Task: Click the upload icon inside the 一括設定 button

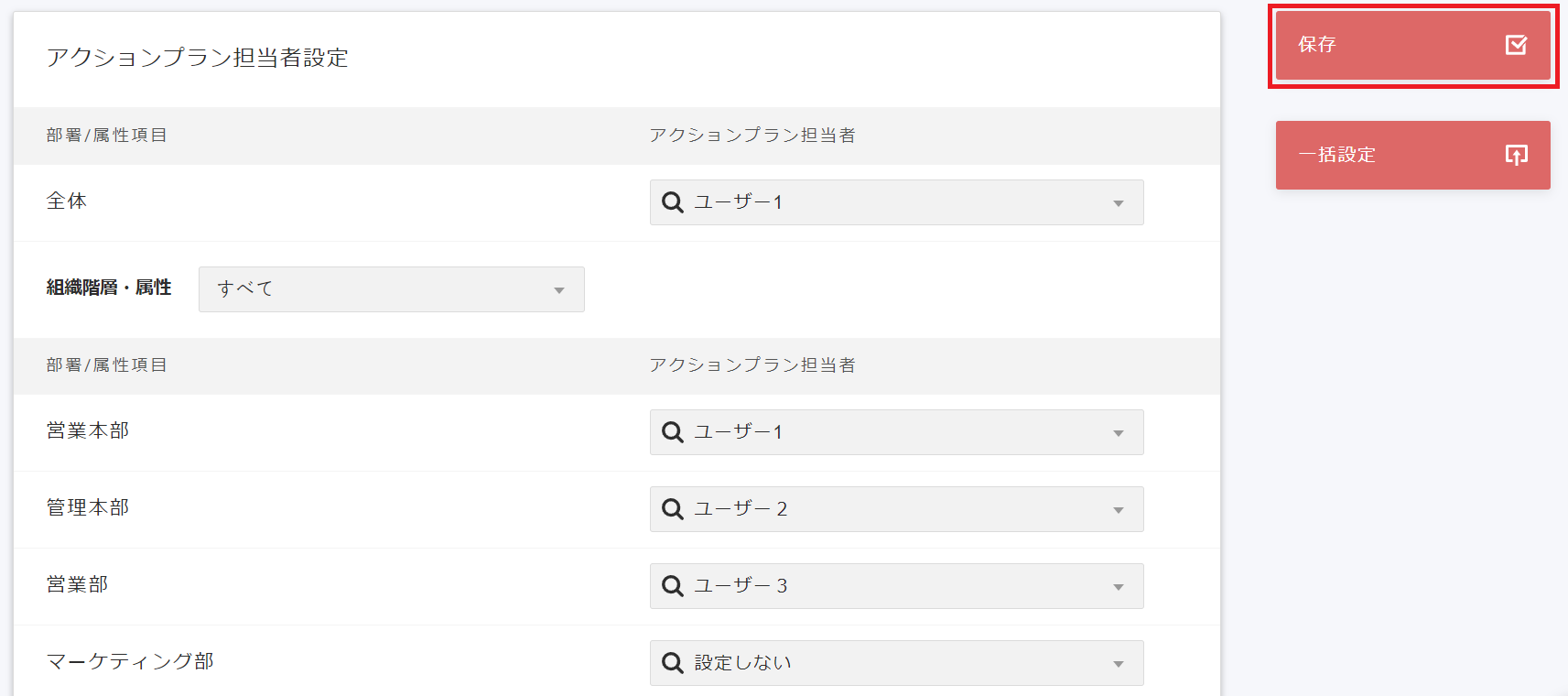Action: 1515,155
